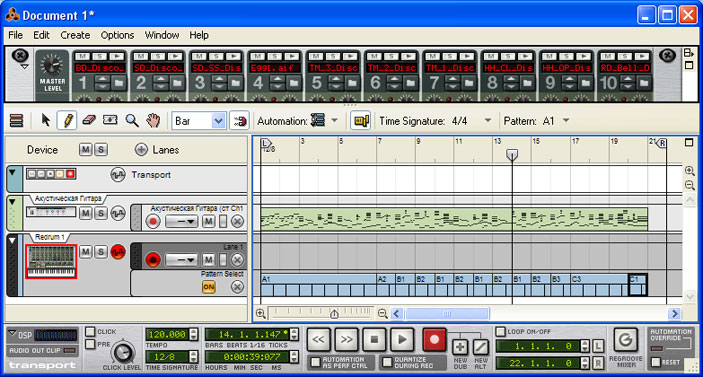This screenshot has width=703, height=377.
Task: Select the Razor tool
Action: [110, 120]
